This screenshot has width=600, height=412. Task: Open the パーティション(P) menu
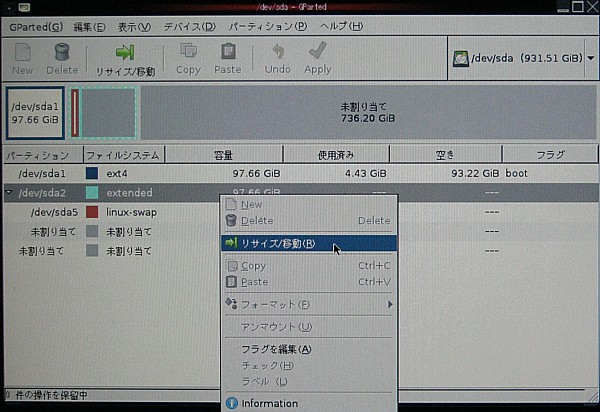tap(268, 26)
